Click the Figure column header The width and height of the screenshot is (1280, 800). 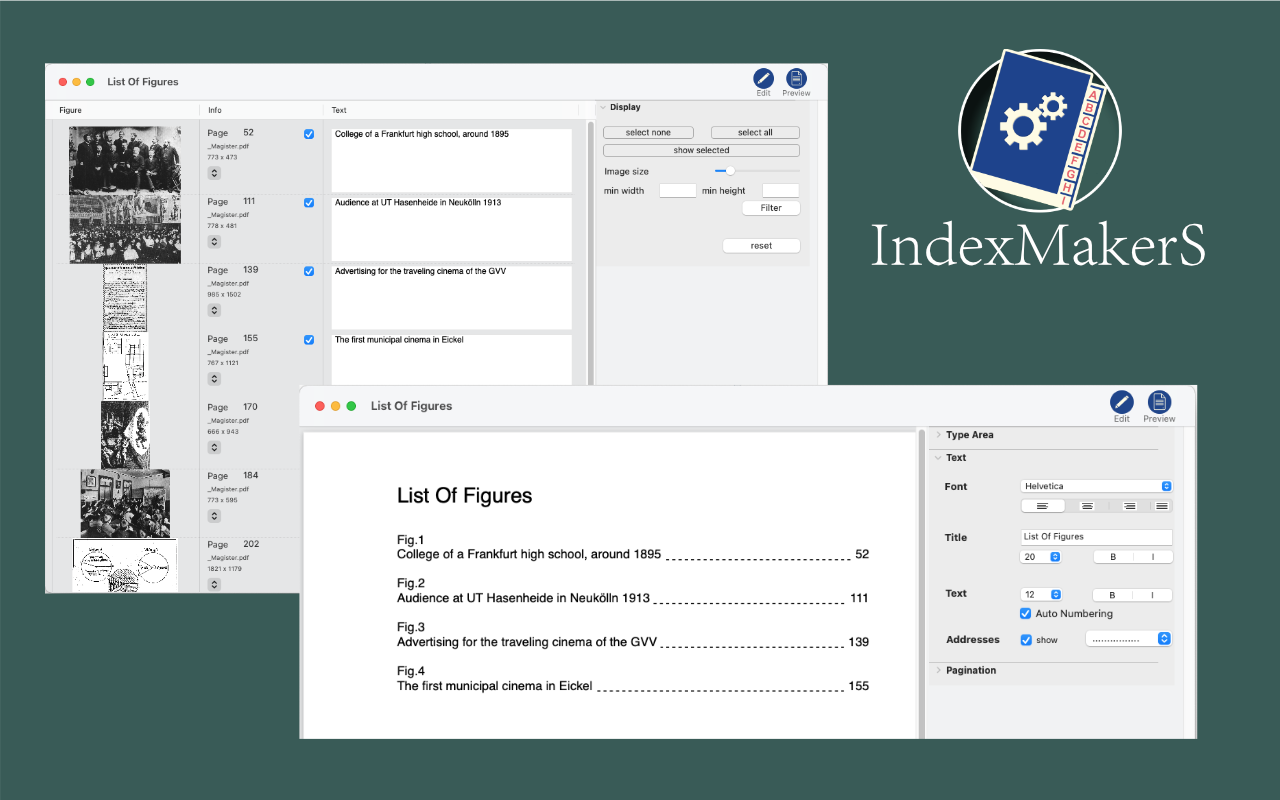71,110
